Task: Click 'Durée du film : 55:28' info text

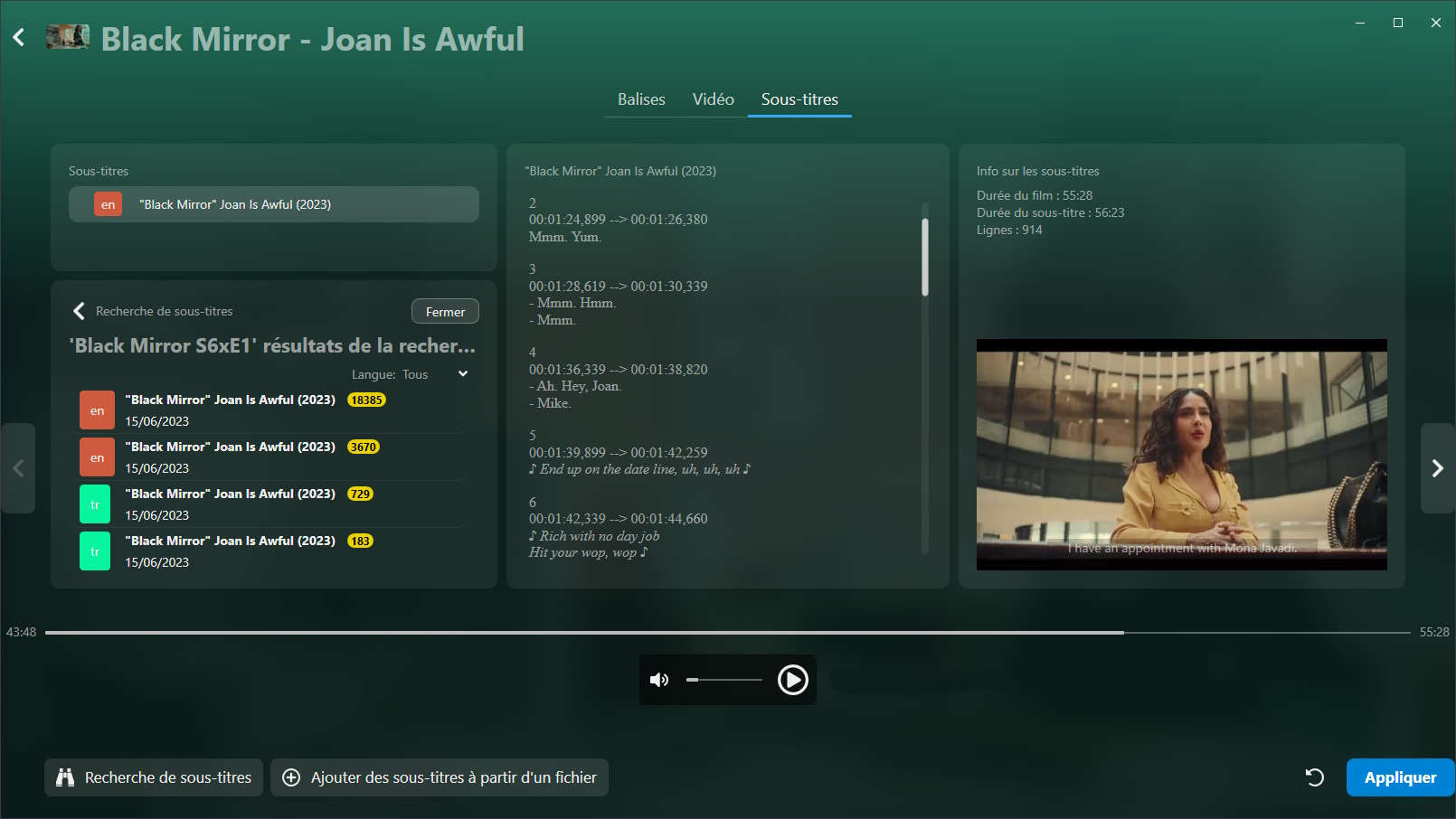Action: click(x=1035, y=195)
